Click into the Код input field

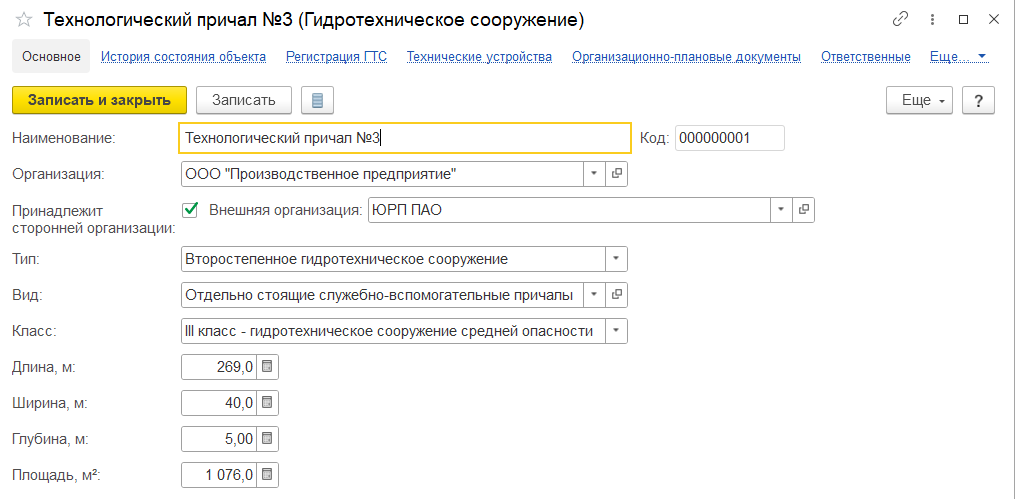coord(729,138)
